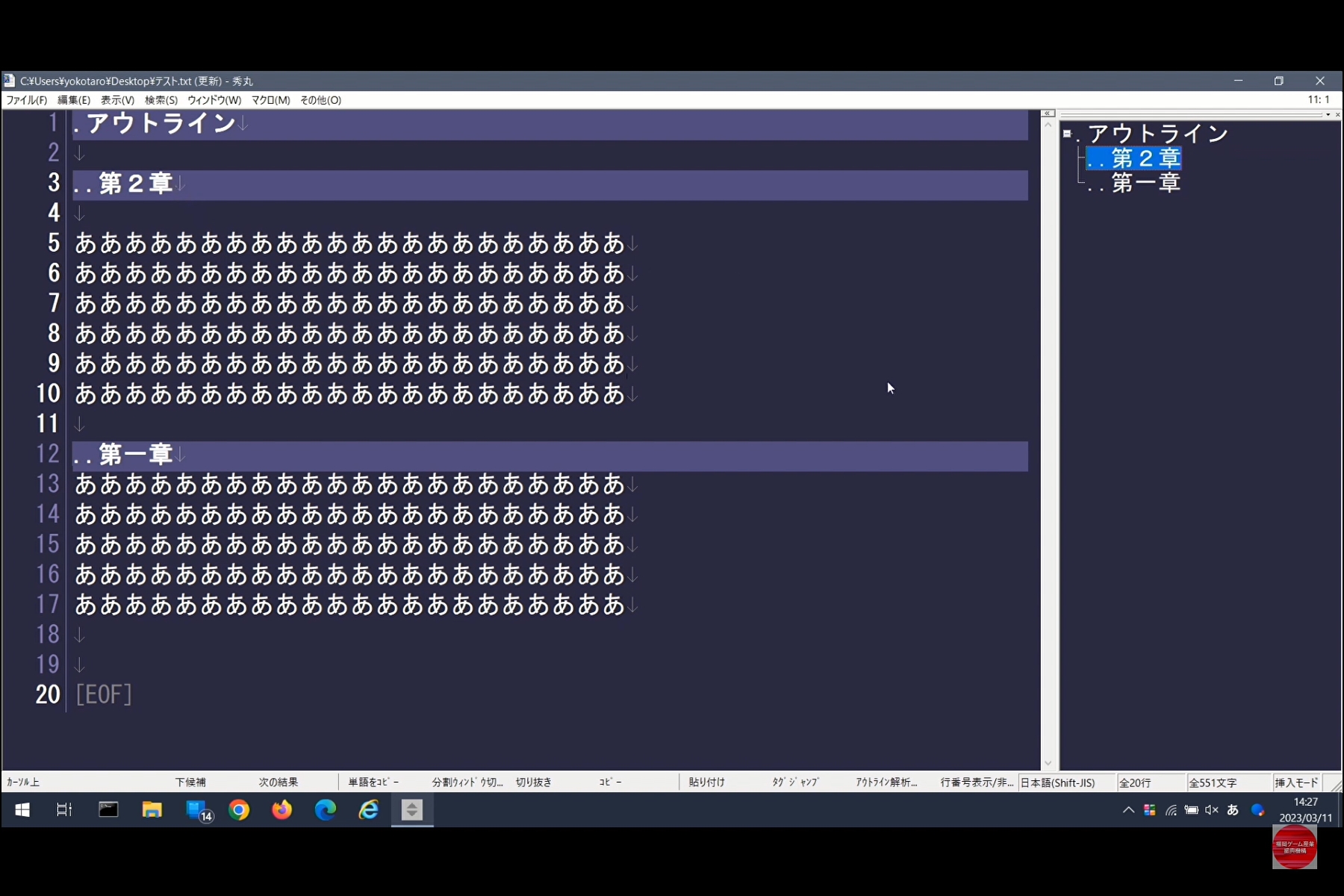Click the battery tray icon
Image resolution: width=1344 pixels, height=896 pixels.
point(1192,810)
